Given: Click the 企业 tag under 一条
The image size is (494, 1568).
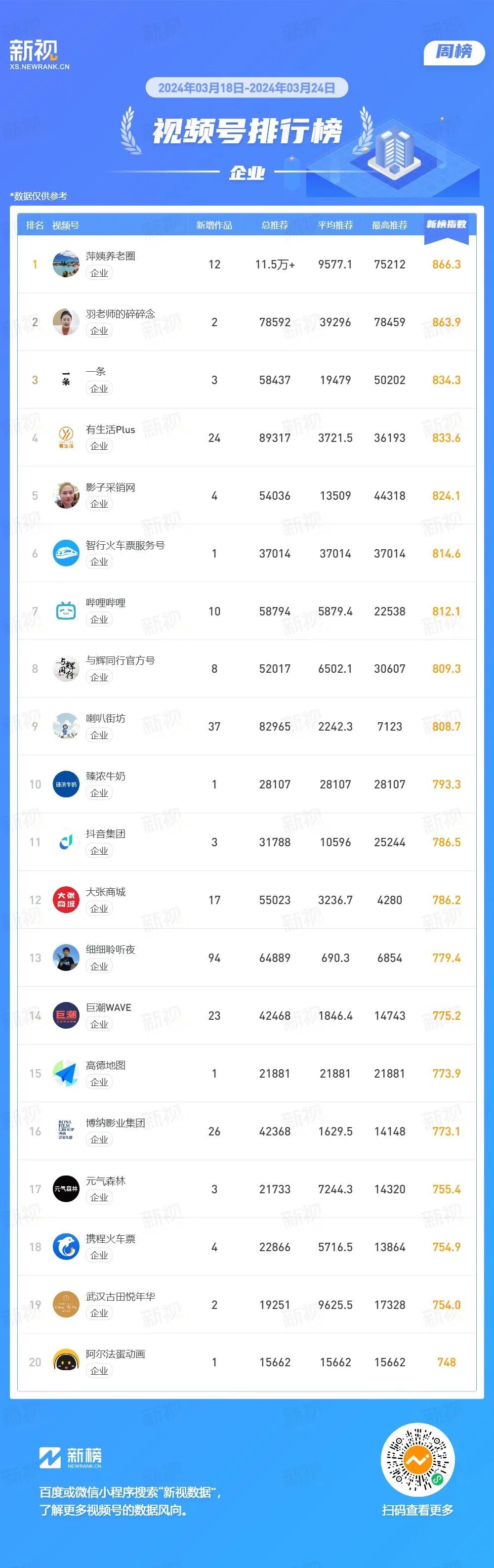Looking at the screenshot, I should coord(99,389).
